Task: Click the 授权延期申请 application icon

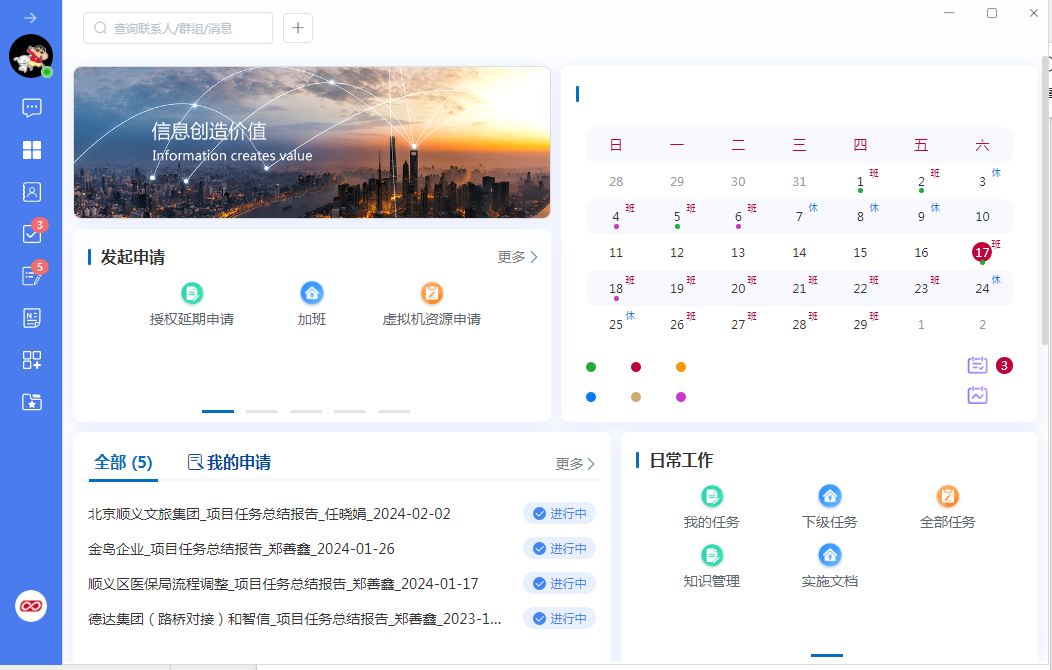Action: click(192, 293)
